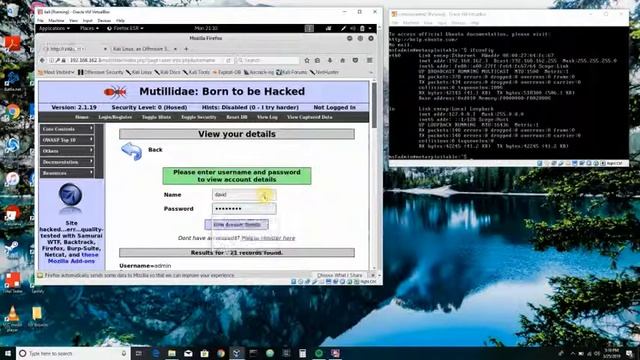Click the Kali top bar battery icon
Screen dimensions: 640x360
362,28
